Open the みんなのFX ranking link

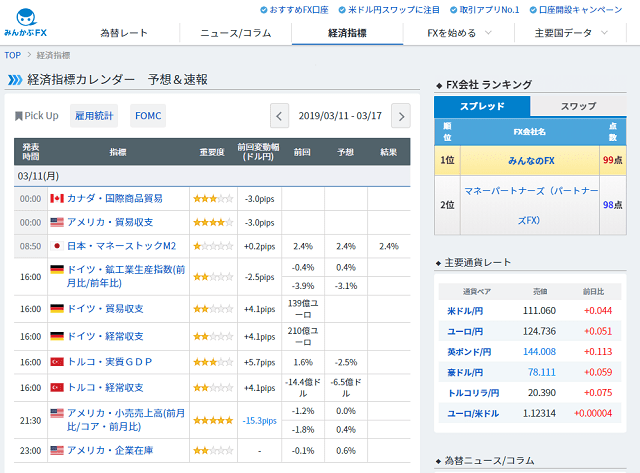[531, 161]
